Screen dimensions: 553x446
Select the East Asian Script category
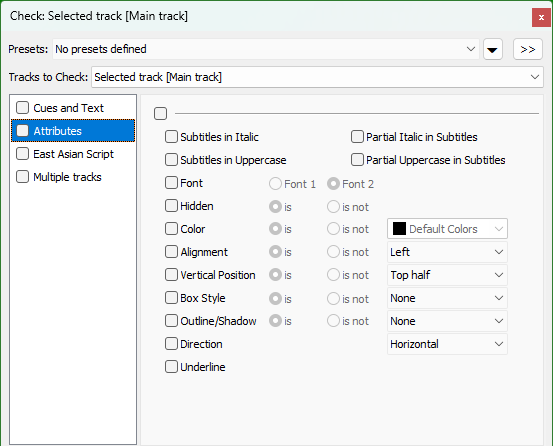pos(73,154)
